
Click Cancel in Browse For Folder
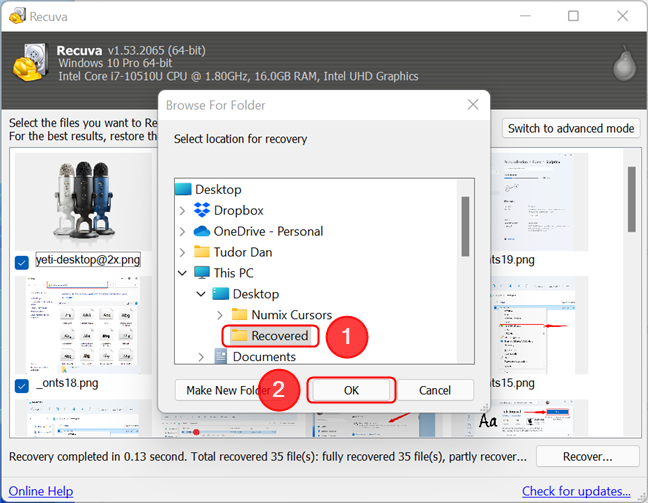pyautogui.click(x=435, y=390)
